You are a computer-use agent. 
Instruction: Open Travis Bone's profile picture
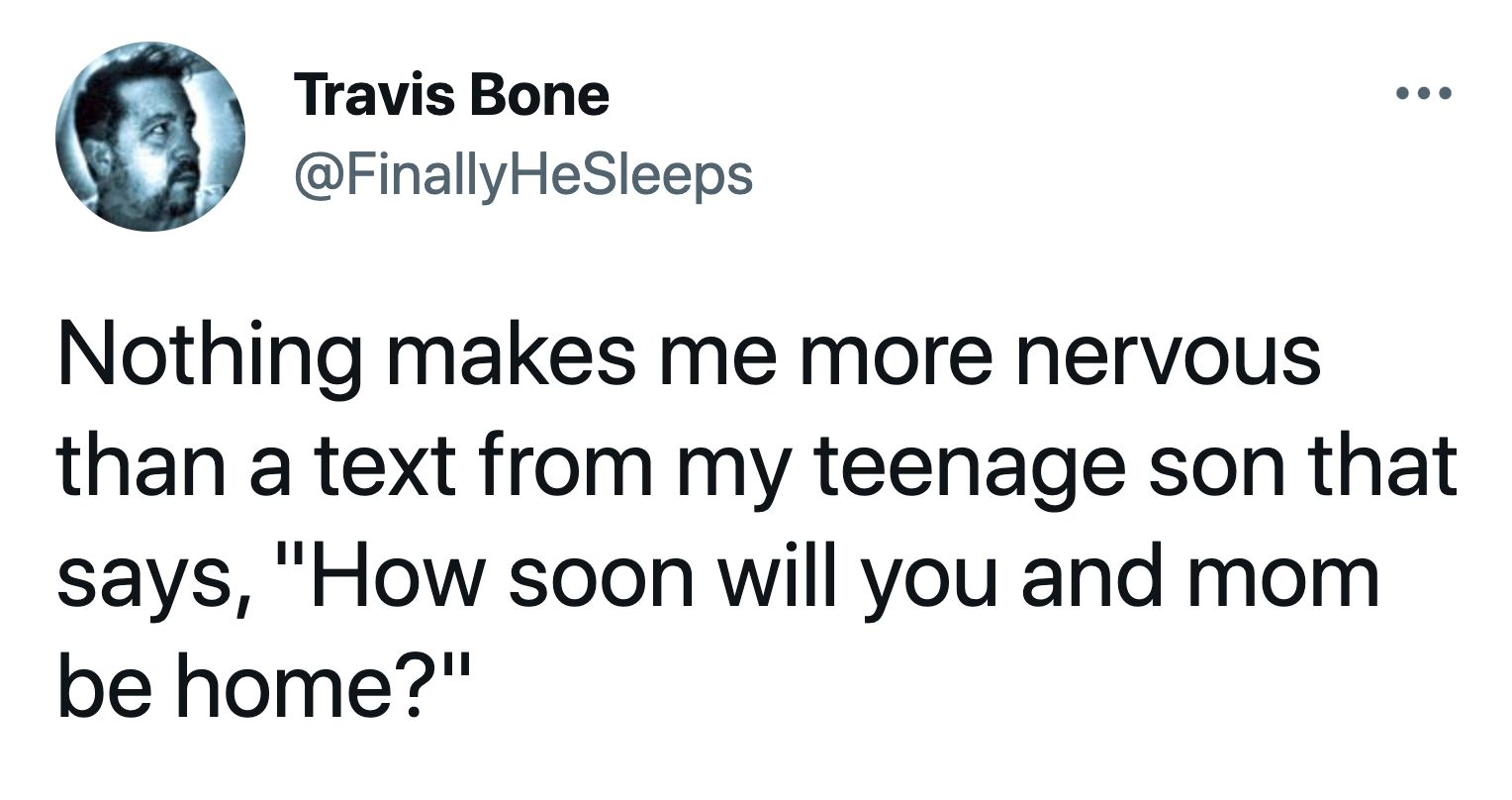(x=149, y=136)
